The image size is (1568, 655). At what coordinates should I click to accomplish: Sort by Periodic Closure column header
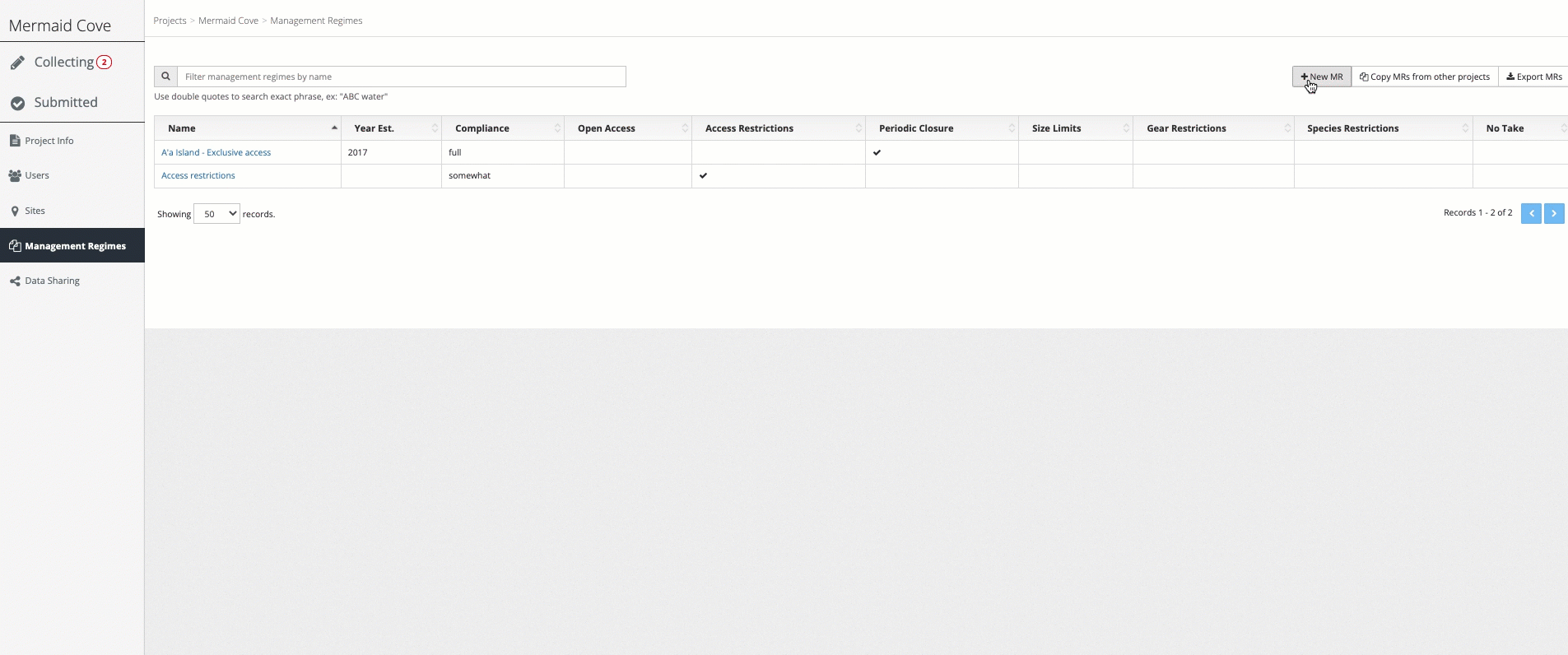pos(942,128)
